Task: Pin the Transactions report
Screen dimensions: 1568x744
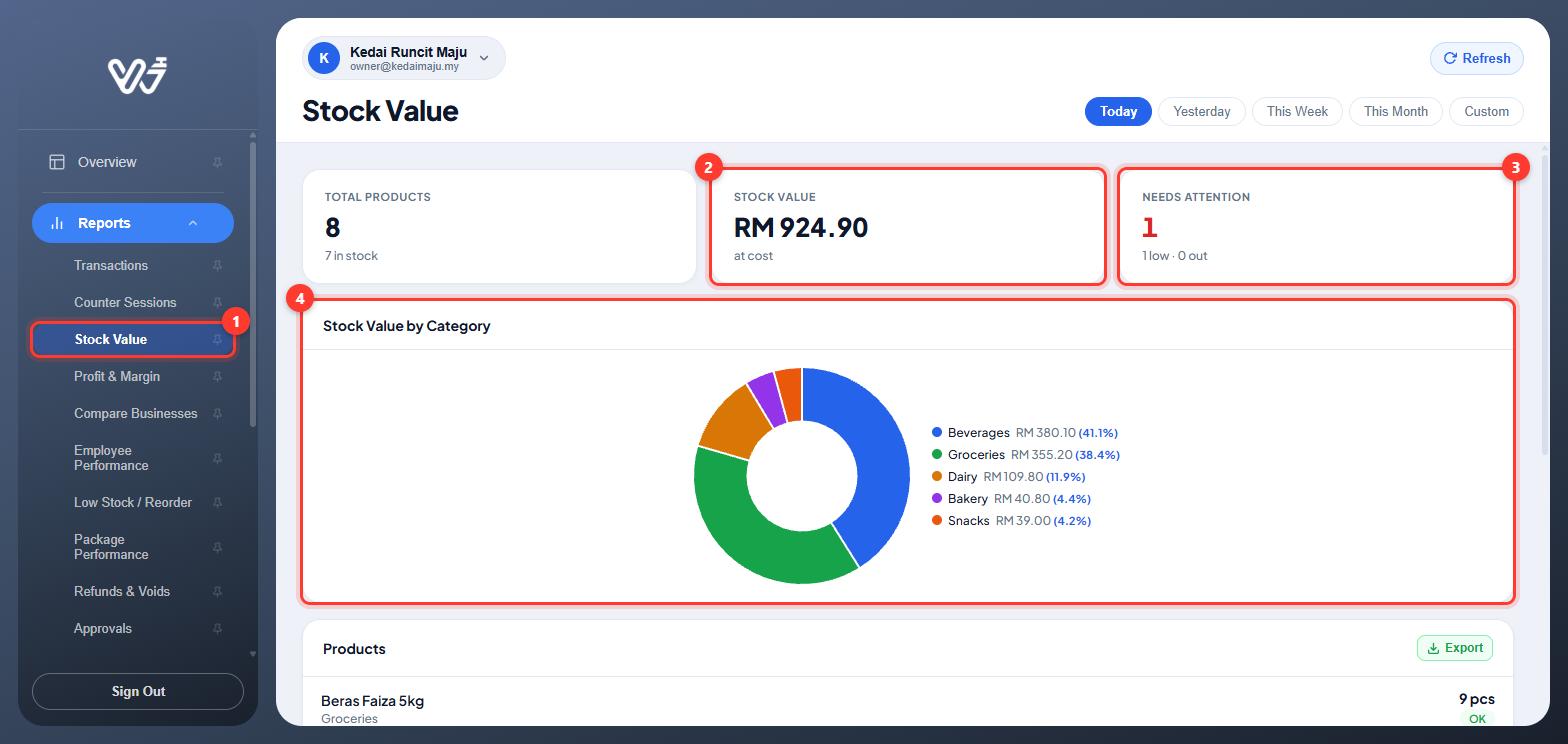Action: pyautogui.click(x=217, y=266)
